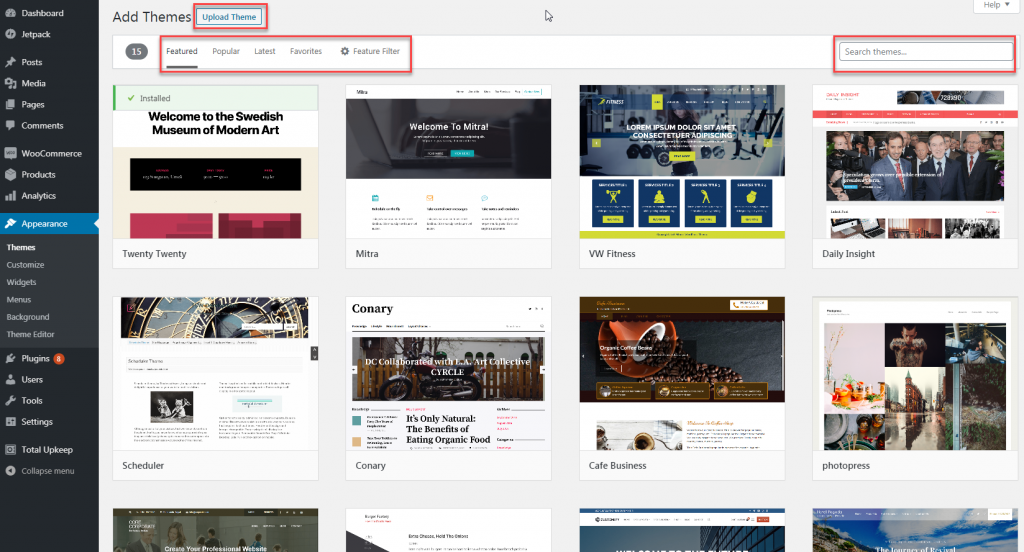Open Media library icon in sidebar
1024x552 pixels.
click(x=10, y=83)
